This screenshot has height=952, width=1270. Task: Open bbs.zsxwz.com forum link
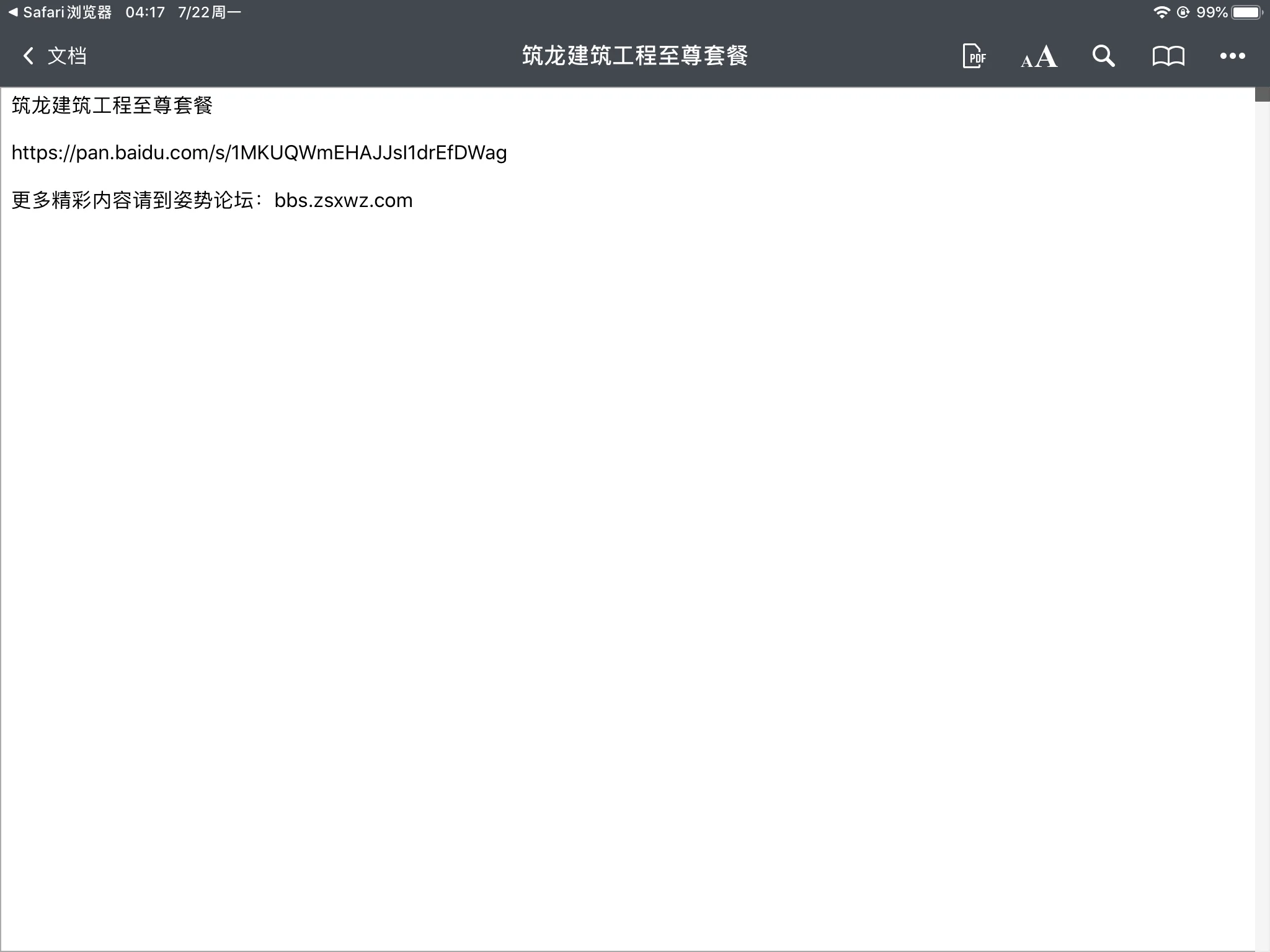344,200
